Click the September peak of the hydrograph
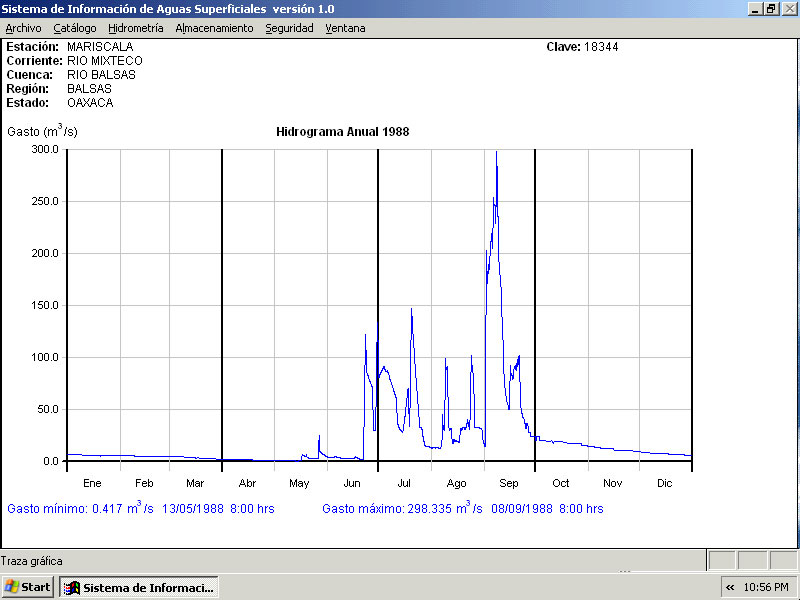Viewport: 800px width, 600px height. tap(496, 154)
